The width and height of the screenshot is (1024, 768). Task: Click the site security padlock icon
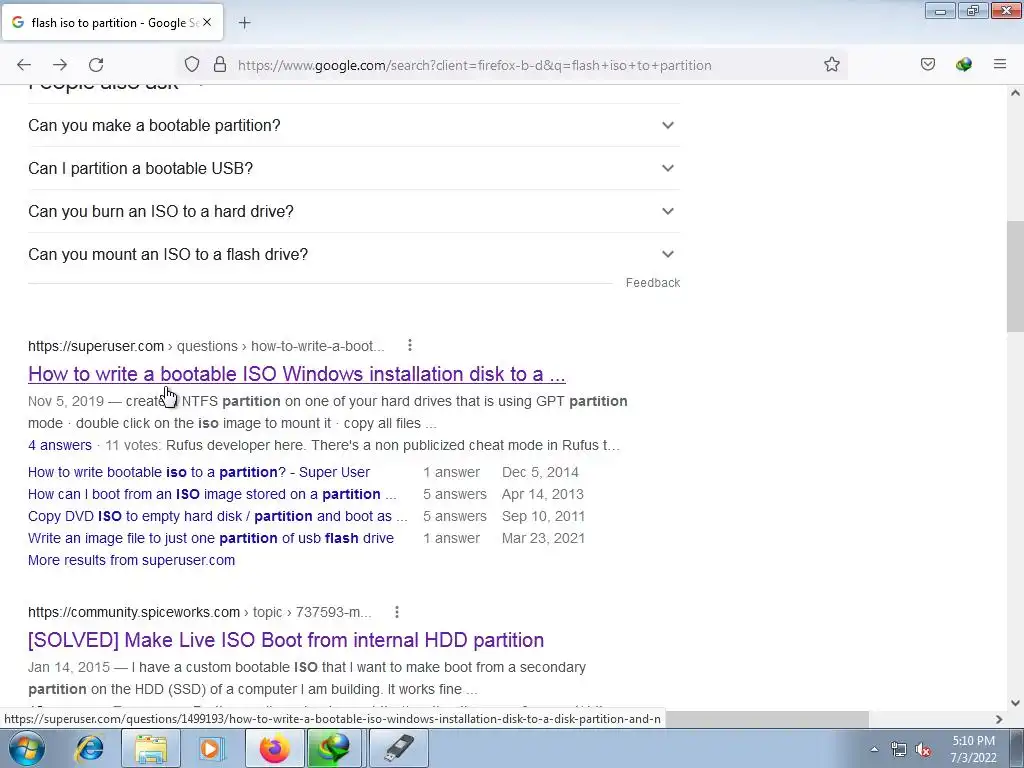tap(220, 65)
